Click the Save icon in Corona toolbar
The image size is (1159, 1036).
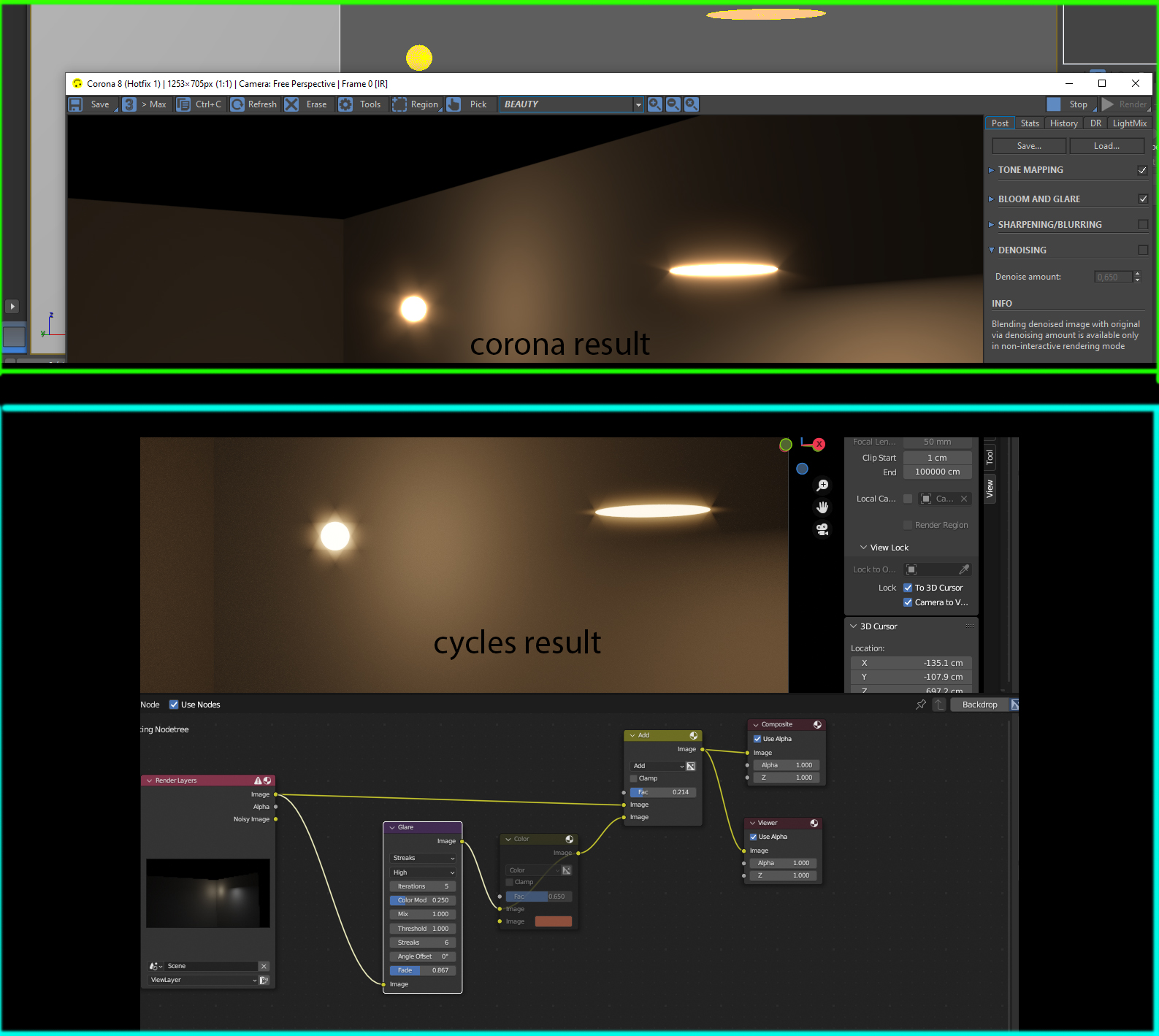[x=76, y=104]
